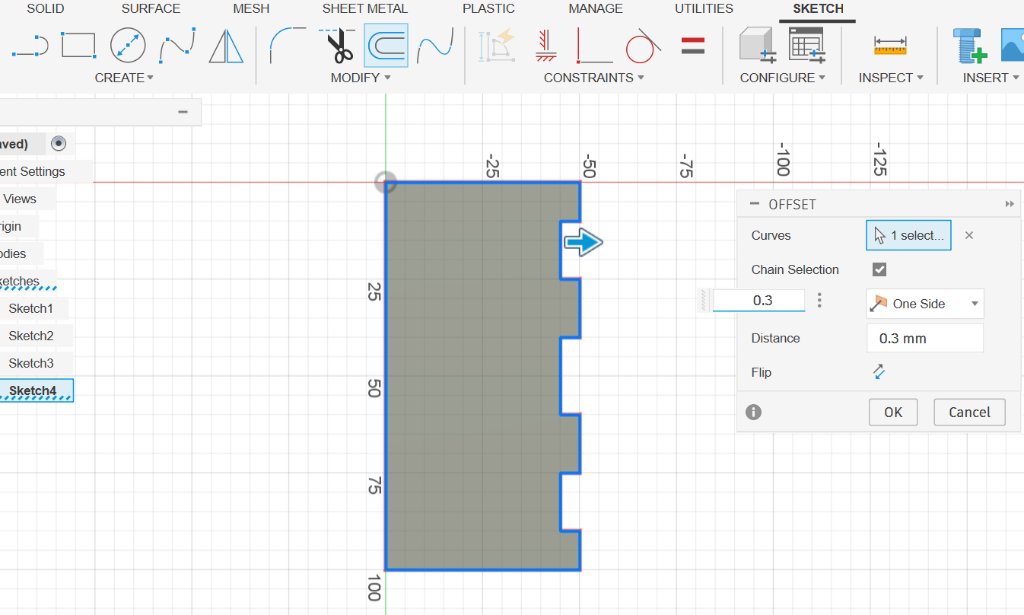Screen dimensions: 1024x615
Task: Click the AutoConstrain icon
Action: point(496,46)
